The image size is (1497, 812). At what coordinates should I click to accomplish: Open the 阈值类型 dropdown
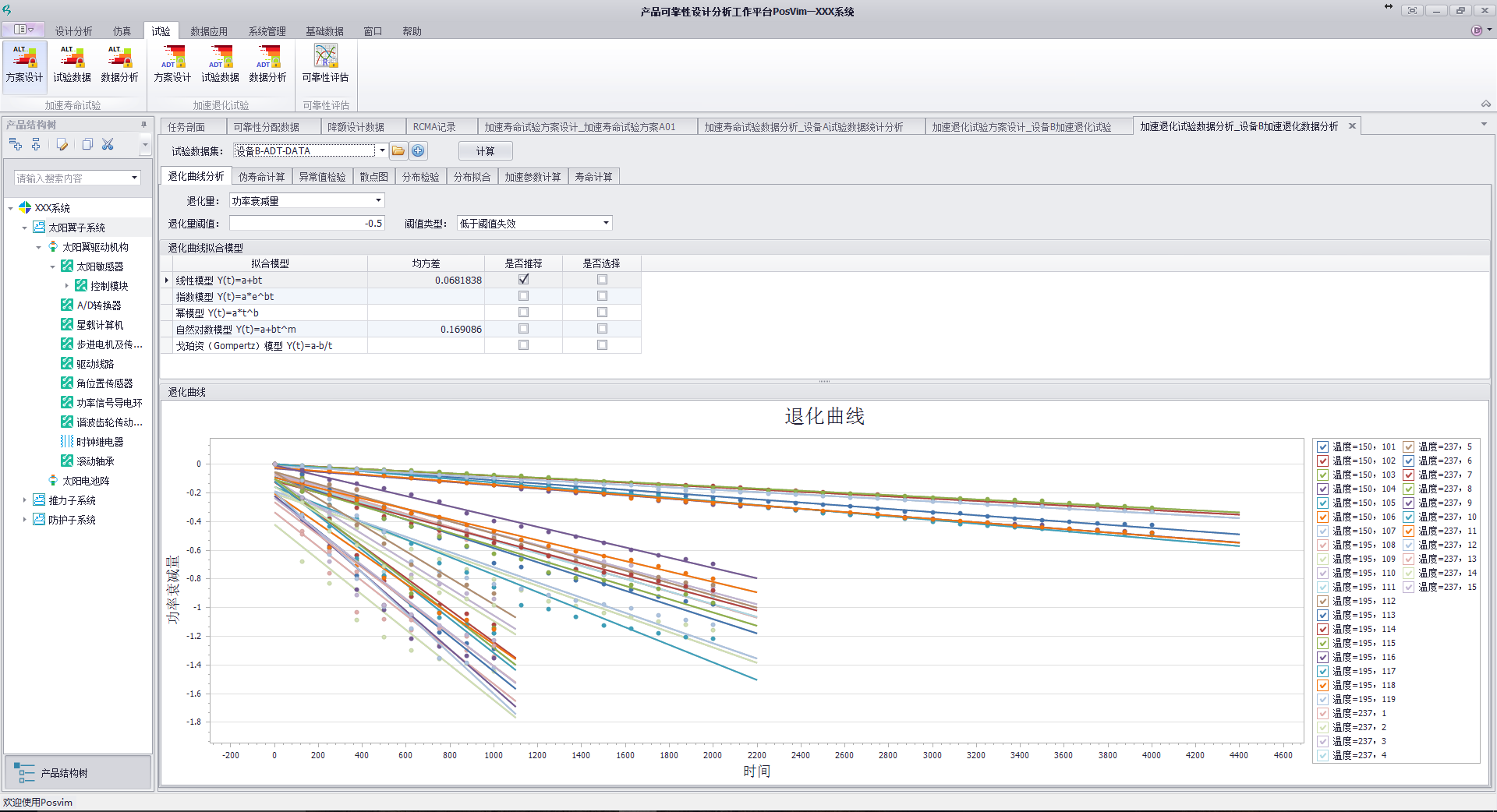606,224
